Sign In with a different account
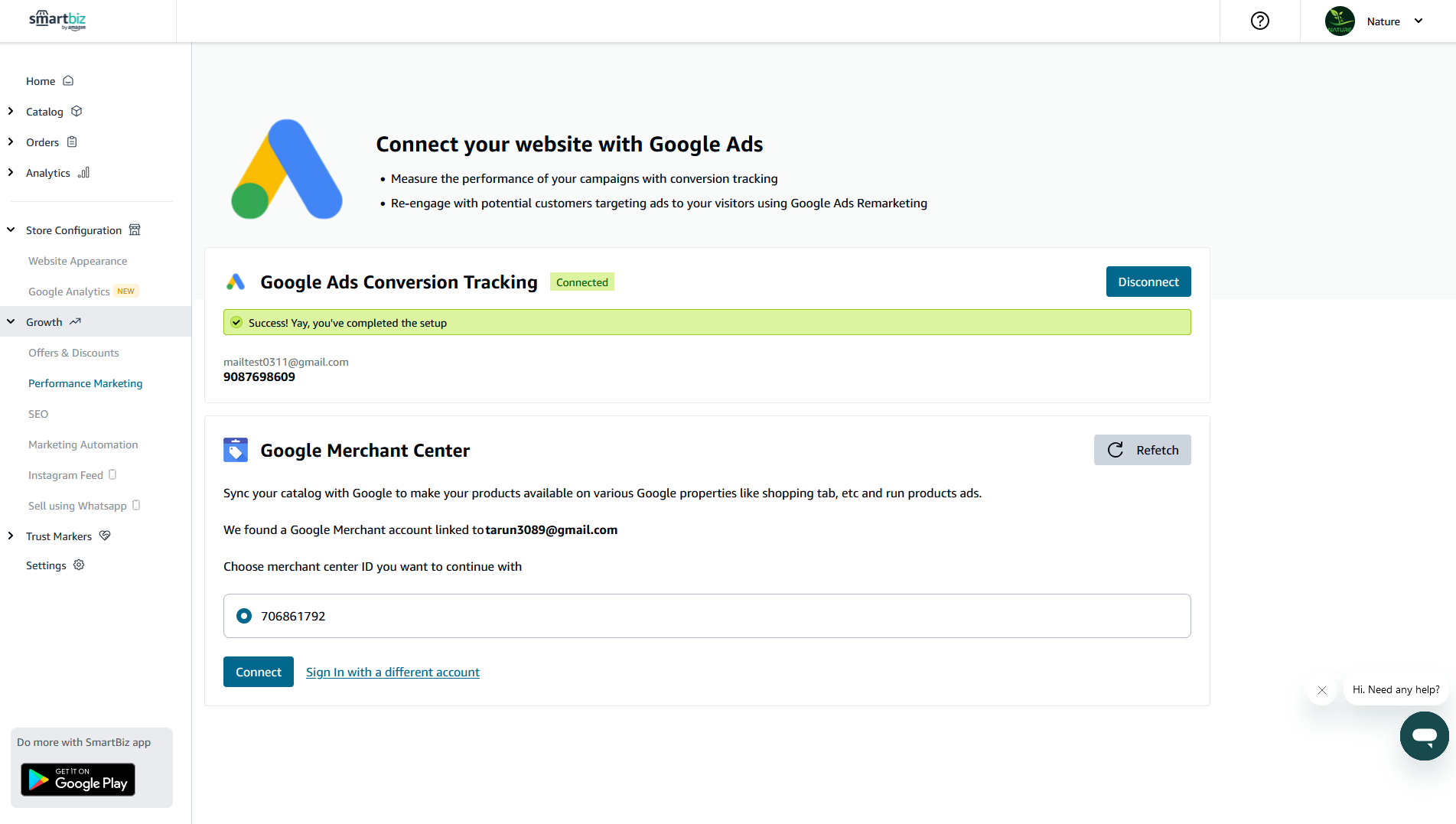1456x824 pixels. (393, 672)
